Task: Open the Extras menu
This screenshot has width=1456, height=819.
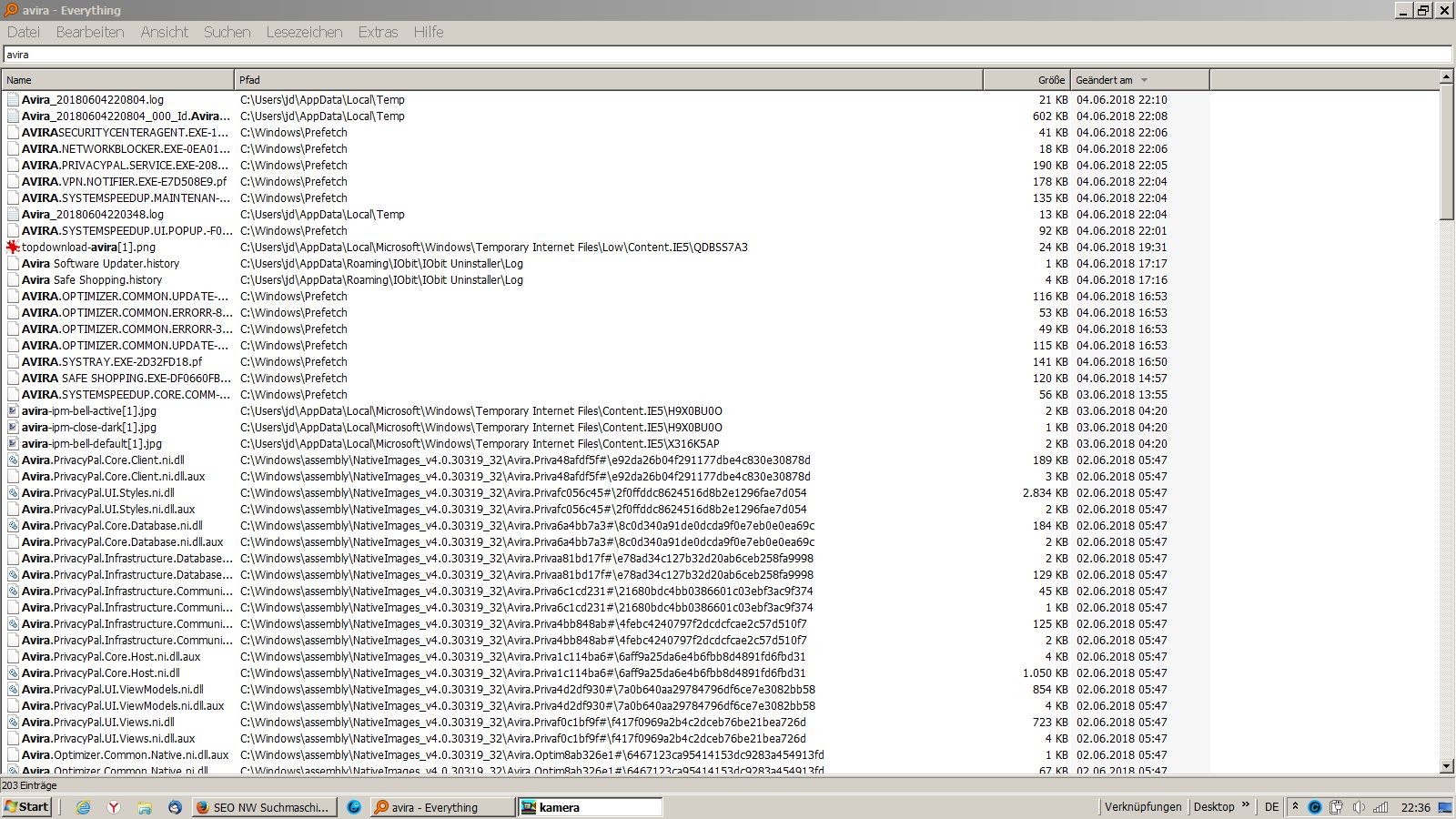Action: 378,32
